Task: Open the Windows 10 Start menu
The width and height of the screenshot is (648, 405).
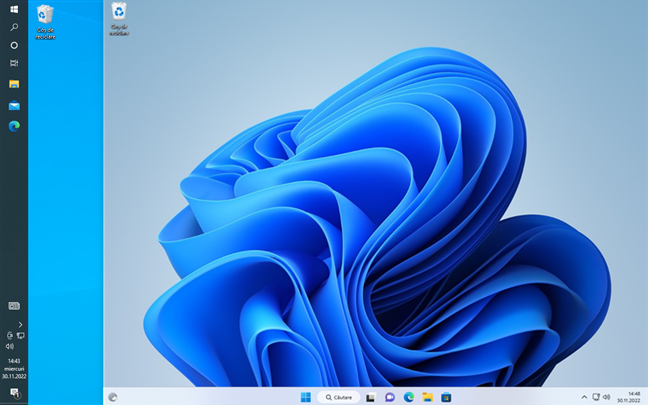Action: [14, 9]
